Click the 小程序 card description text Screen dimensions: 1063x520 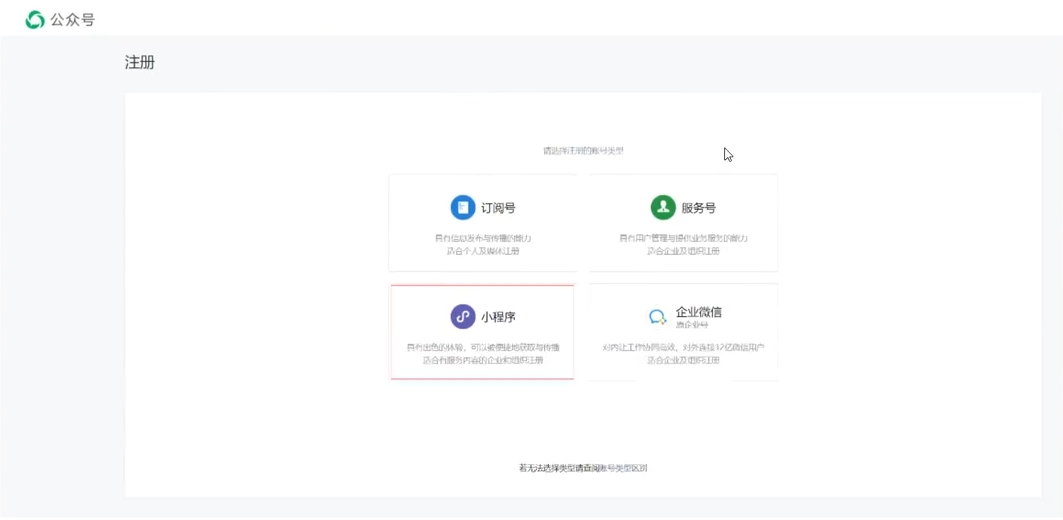click(x=483, y=354)
